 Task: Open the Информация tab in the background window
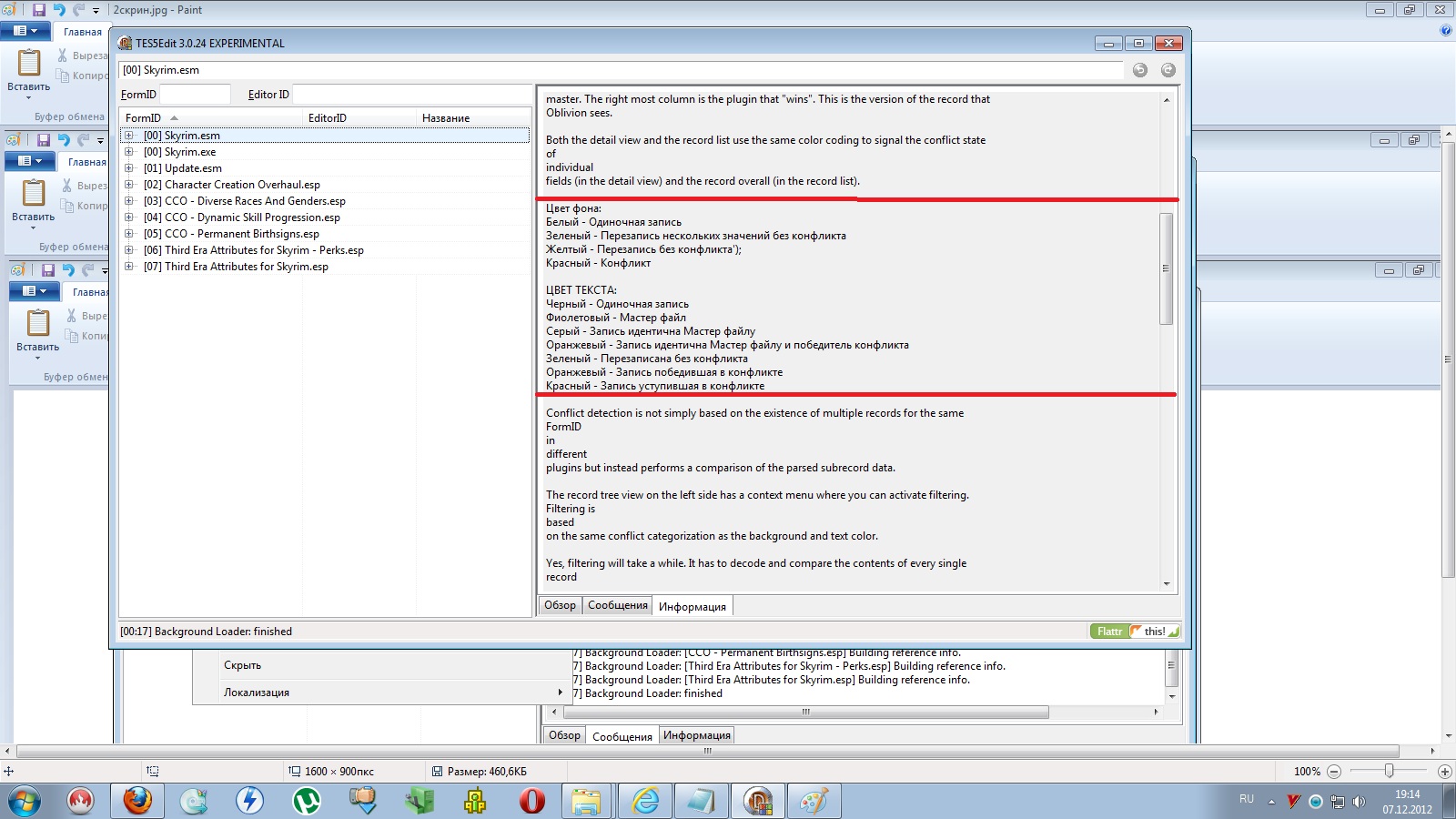[697, 735]
